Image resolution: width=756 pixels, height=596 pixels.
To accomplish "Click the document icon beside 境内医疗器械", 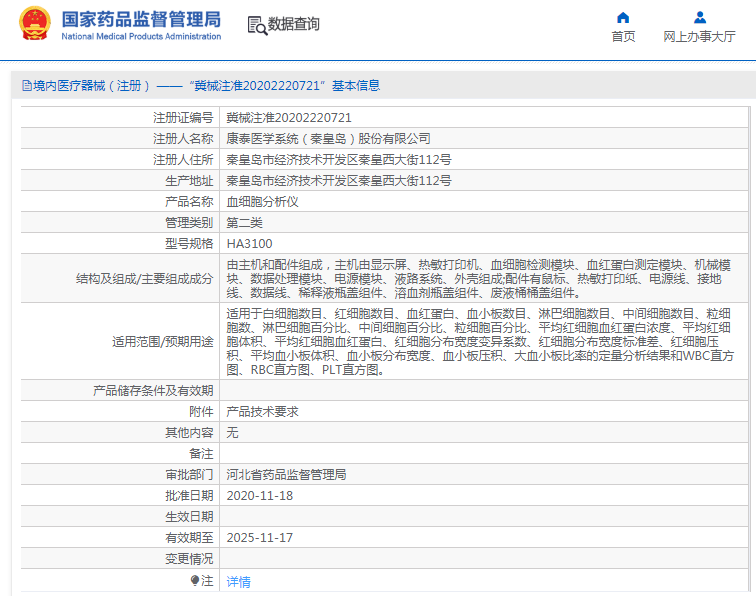I will click(25, 86).
